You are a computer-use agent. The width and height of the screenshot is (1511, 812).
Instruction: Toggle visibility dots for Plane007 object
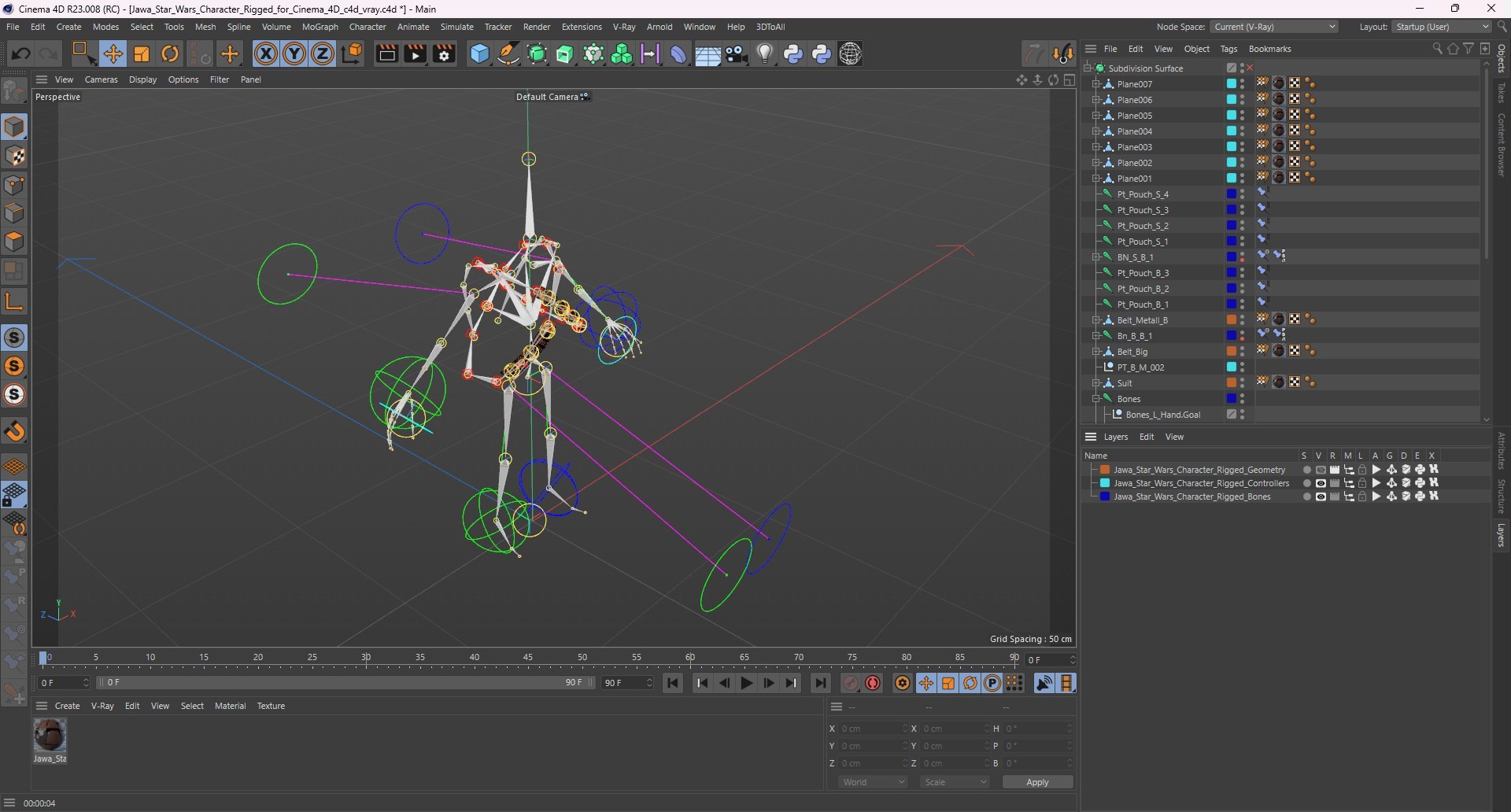(x=1243, y=84)
